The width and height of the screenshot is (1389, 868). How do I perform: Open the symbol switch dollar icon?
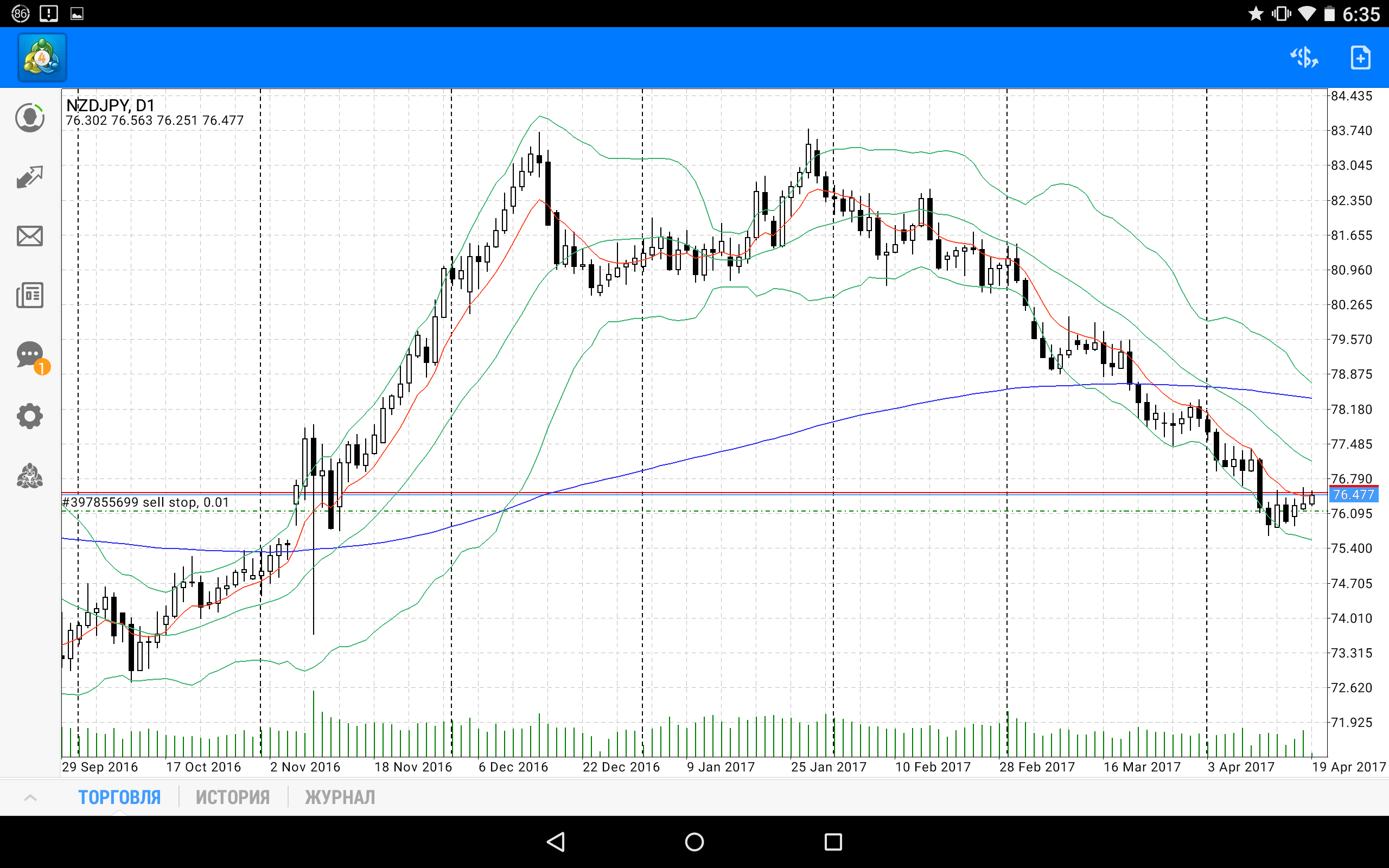1304,58
